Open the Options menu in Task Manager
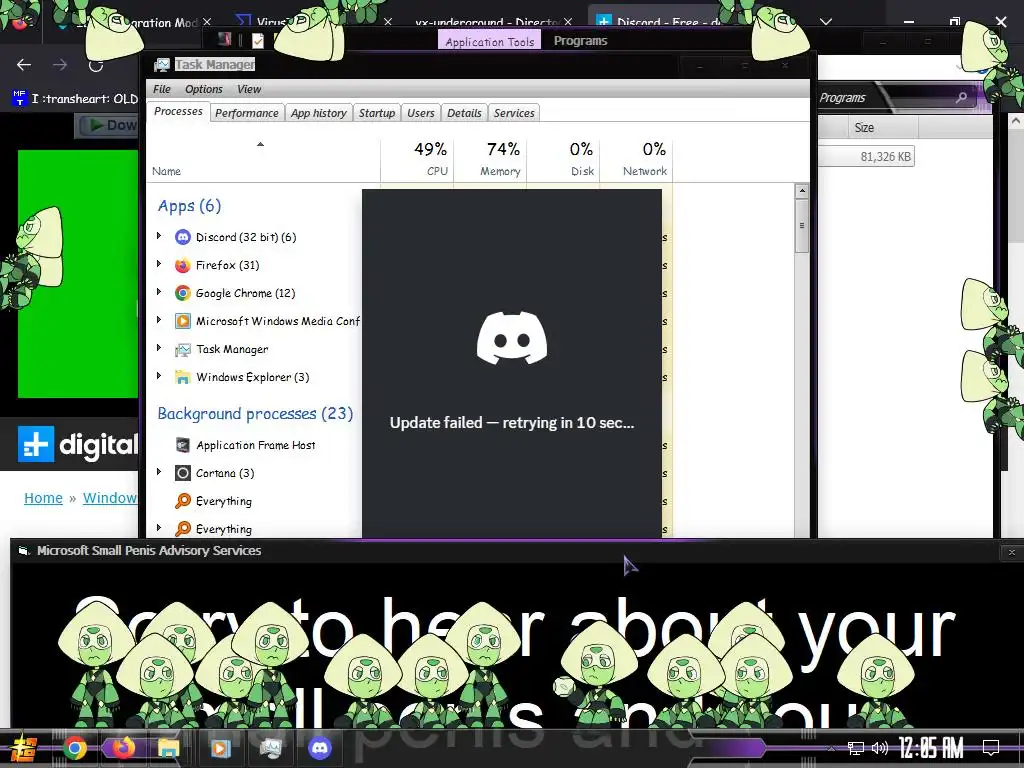1024x768 pixels. point(204,89)
